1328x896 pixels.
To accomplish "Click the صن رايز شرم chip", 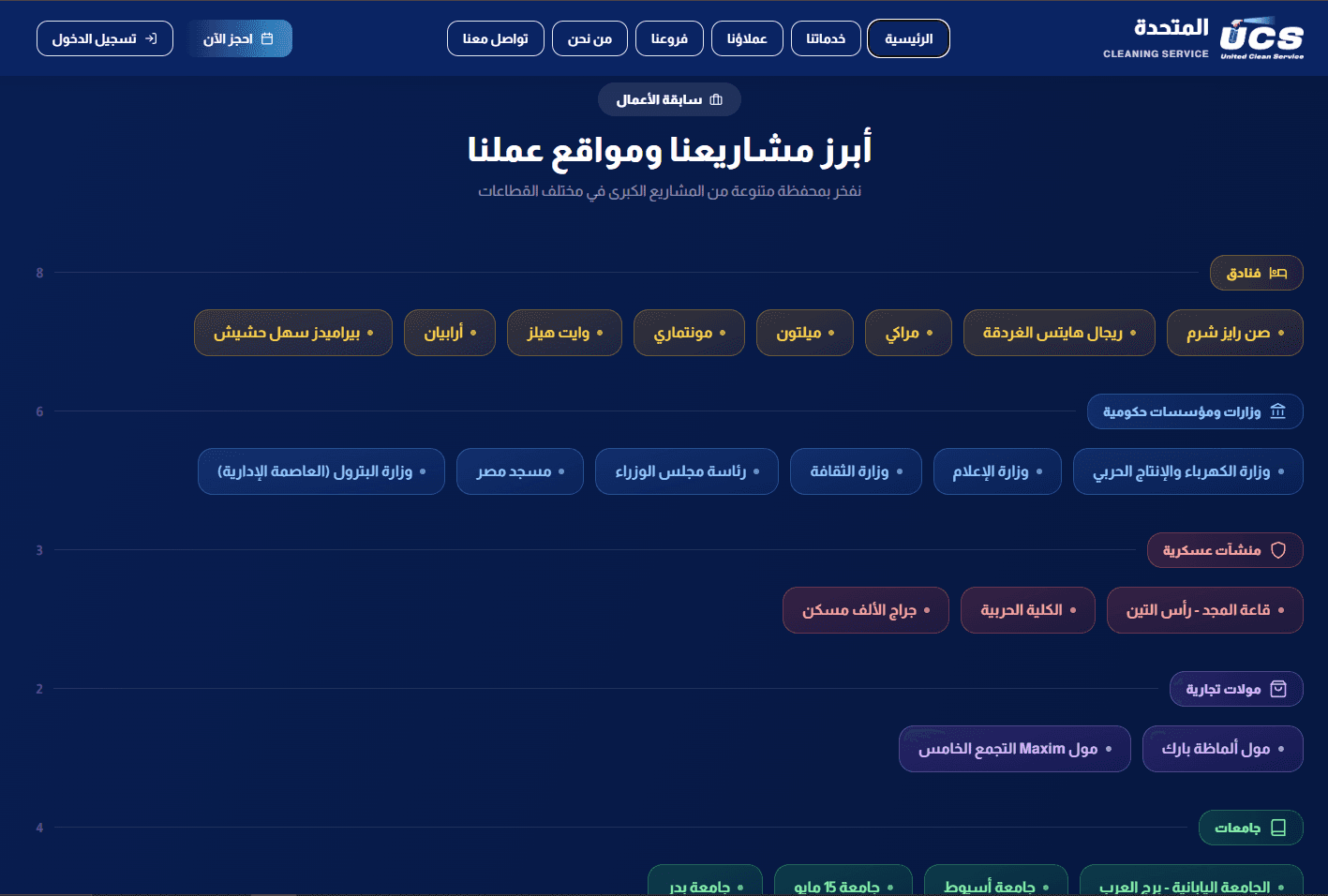I will 1235,333.
